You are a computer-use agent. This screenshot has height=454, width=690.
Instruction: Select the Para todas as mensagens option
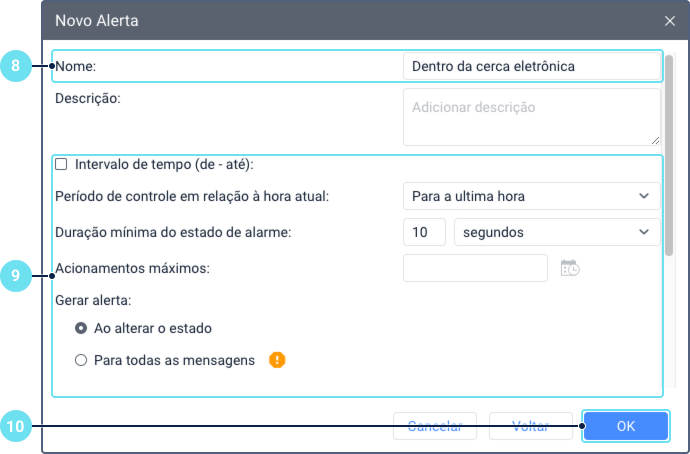click(x=81, y=360)
